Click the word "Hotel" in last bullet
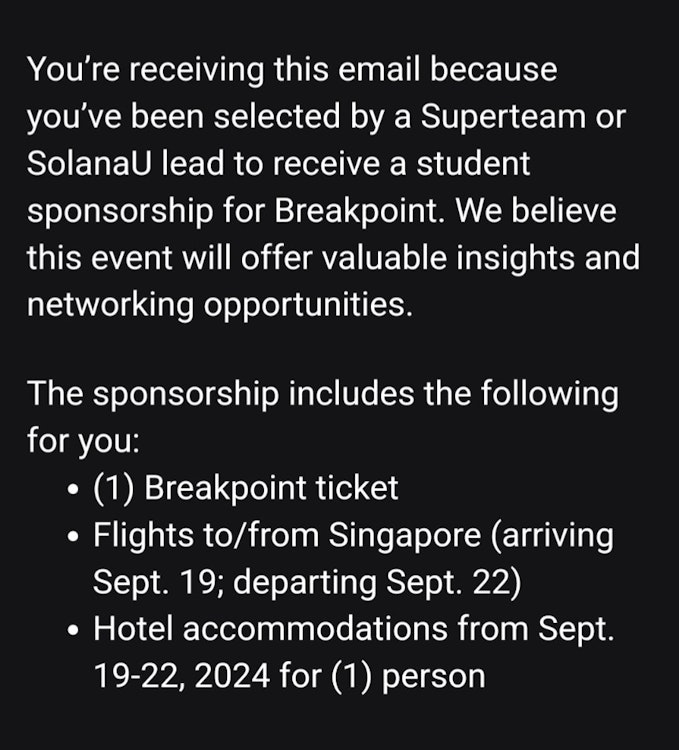Image resolution: width=679 pixels, height=750 pixels. [x=133, y=629]
